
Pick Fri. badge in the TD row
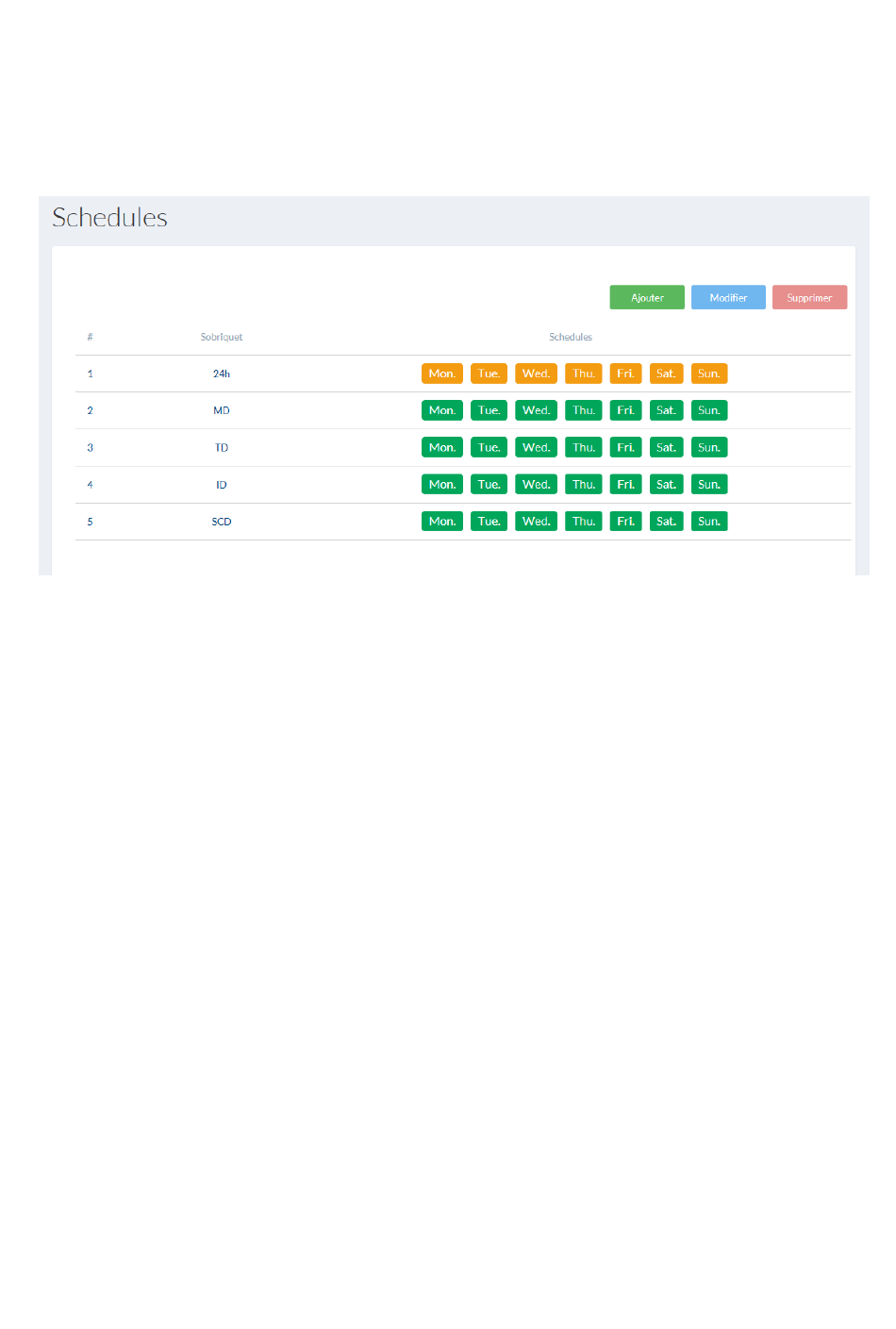(625, 447)
